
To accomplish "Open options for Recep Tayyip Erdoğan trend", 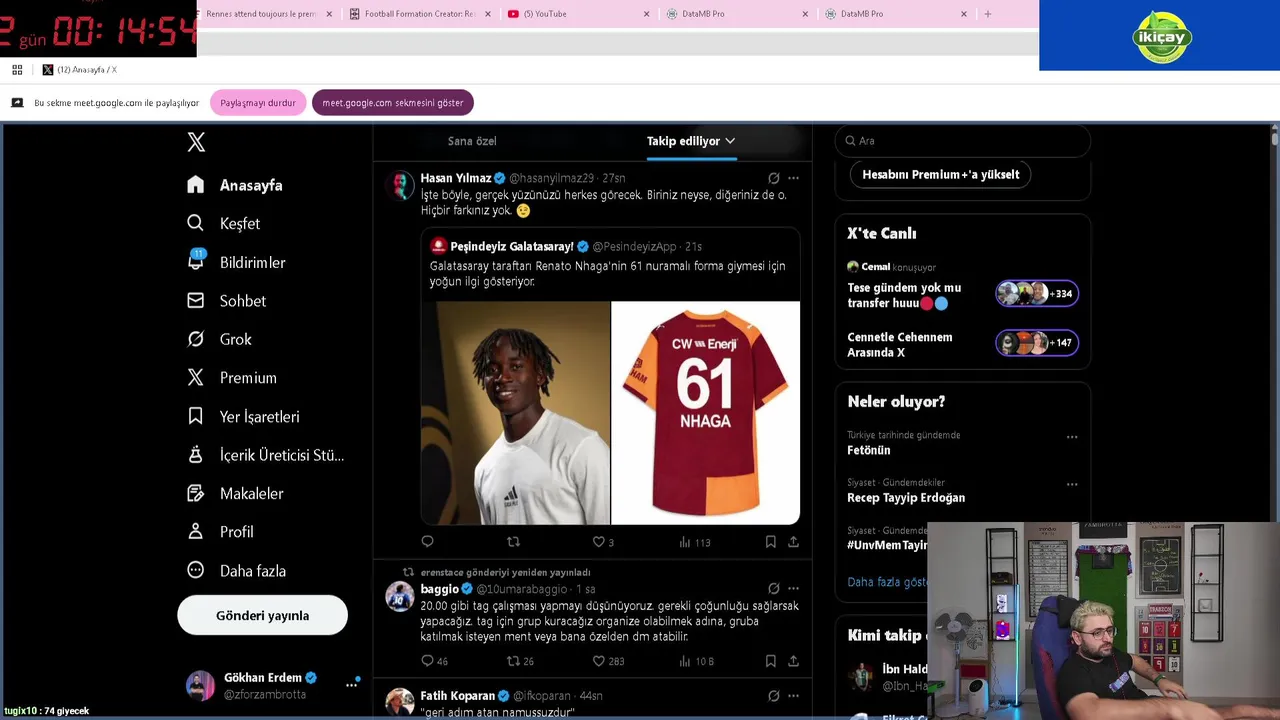I will (1072, 484).
